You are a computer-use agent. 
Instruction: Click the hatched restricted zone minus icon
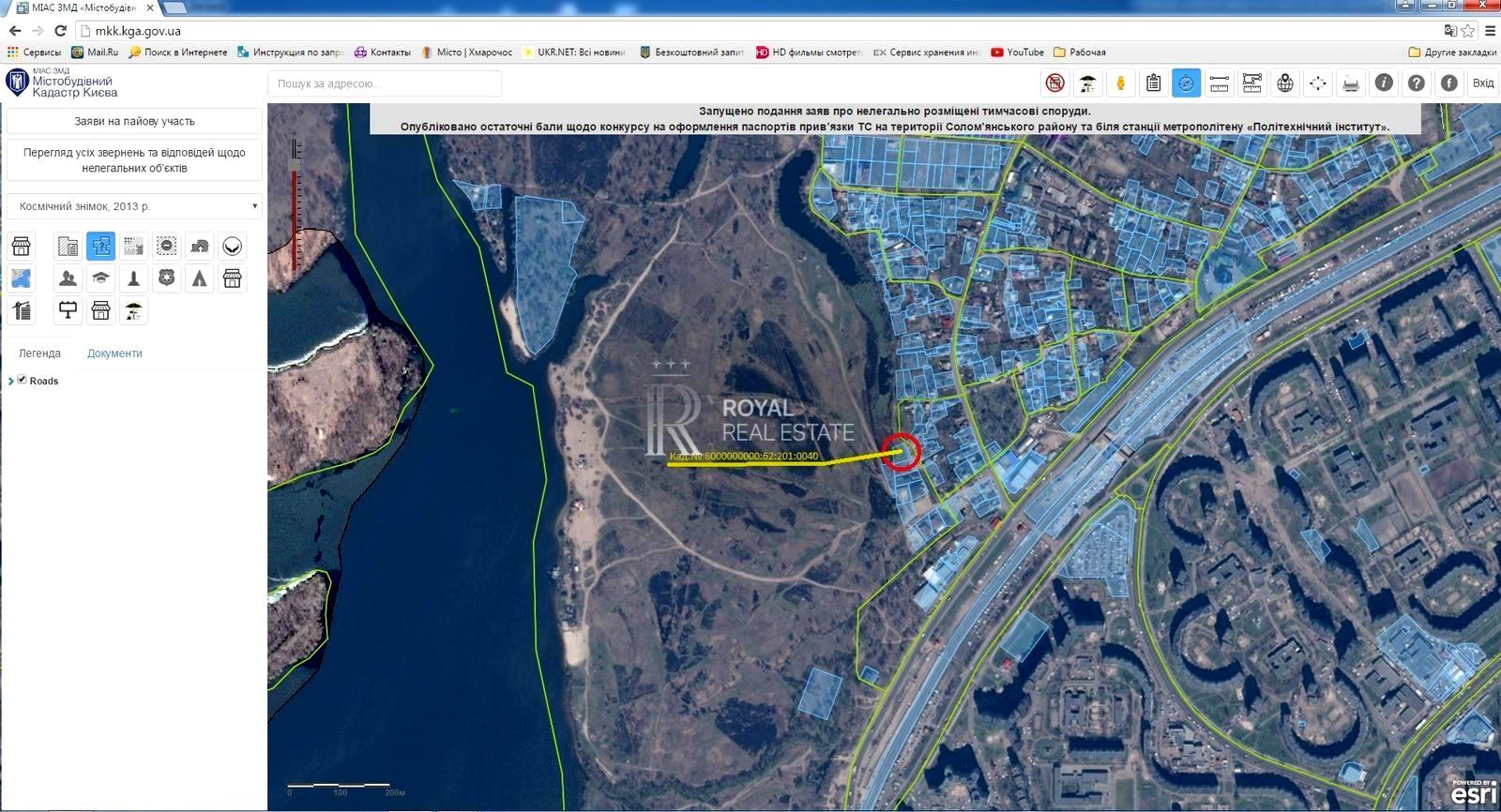166,247
